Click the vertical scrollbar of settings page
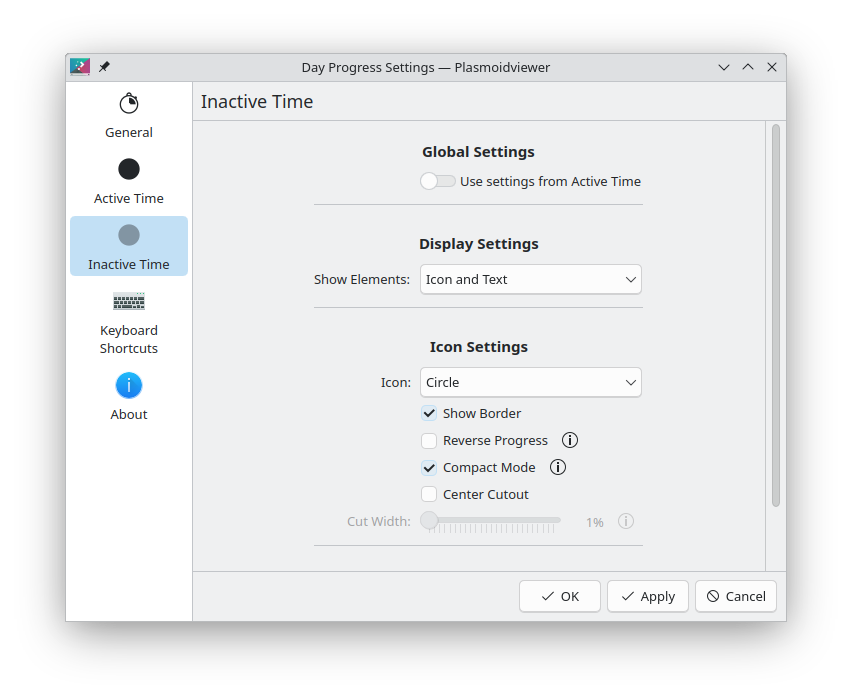Viewport: 852px width, 699px height. (x=776, y=315)
